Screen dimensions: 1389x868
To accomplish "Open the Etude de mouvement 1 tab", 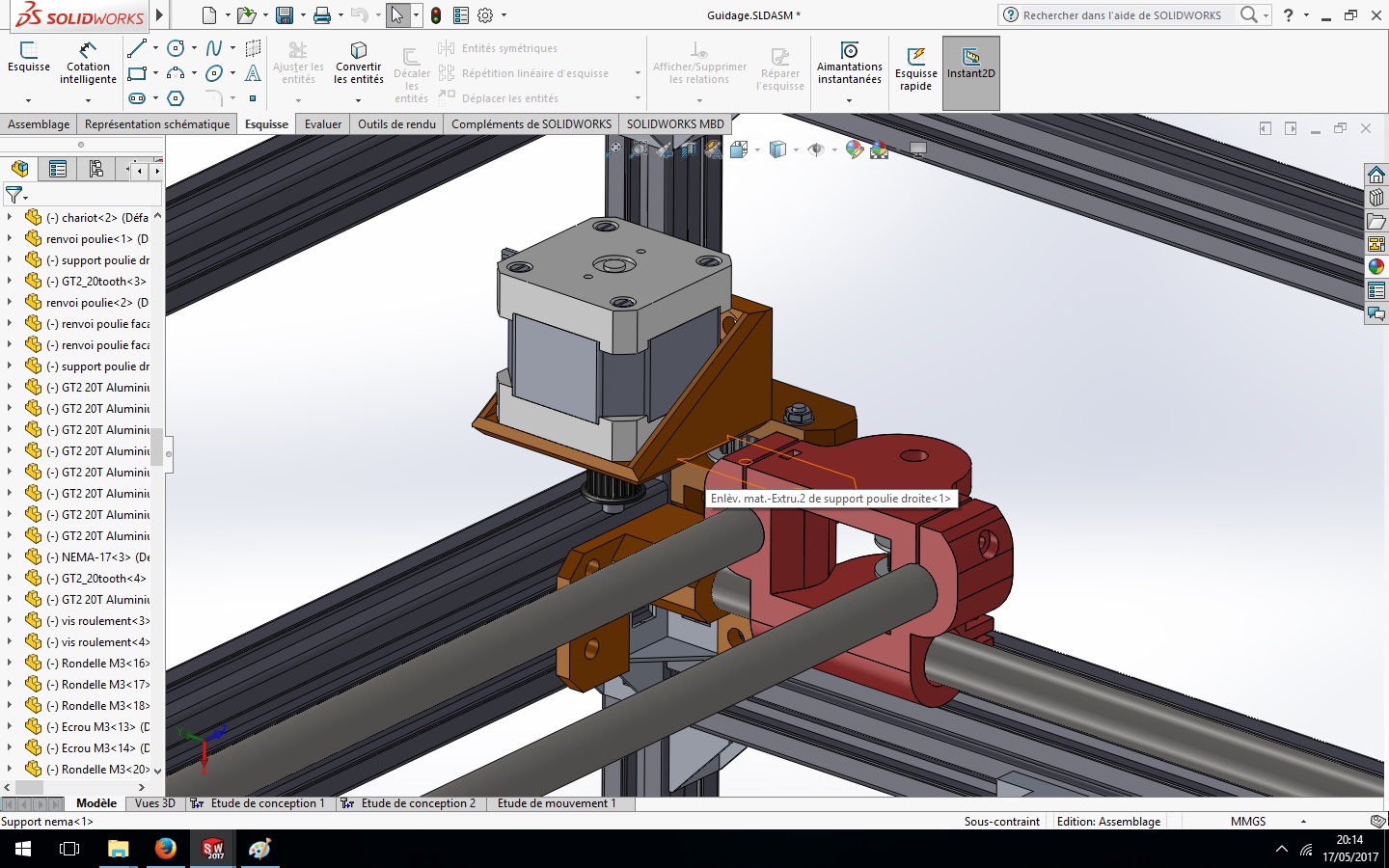I will pos(556,803).
